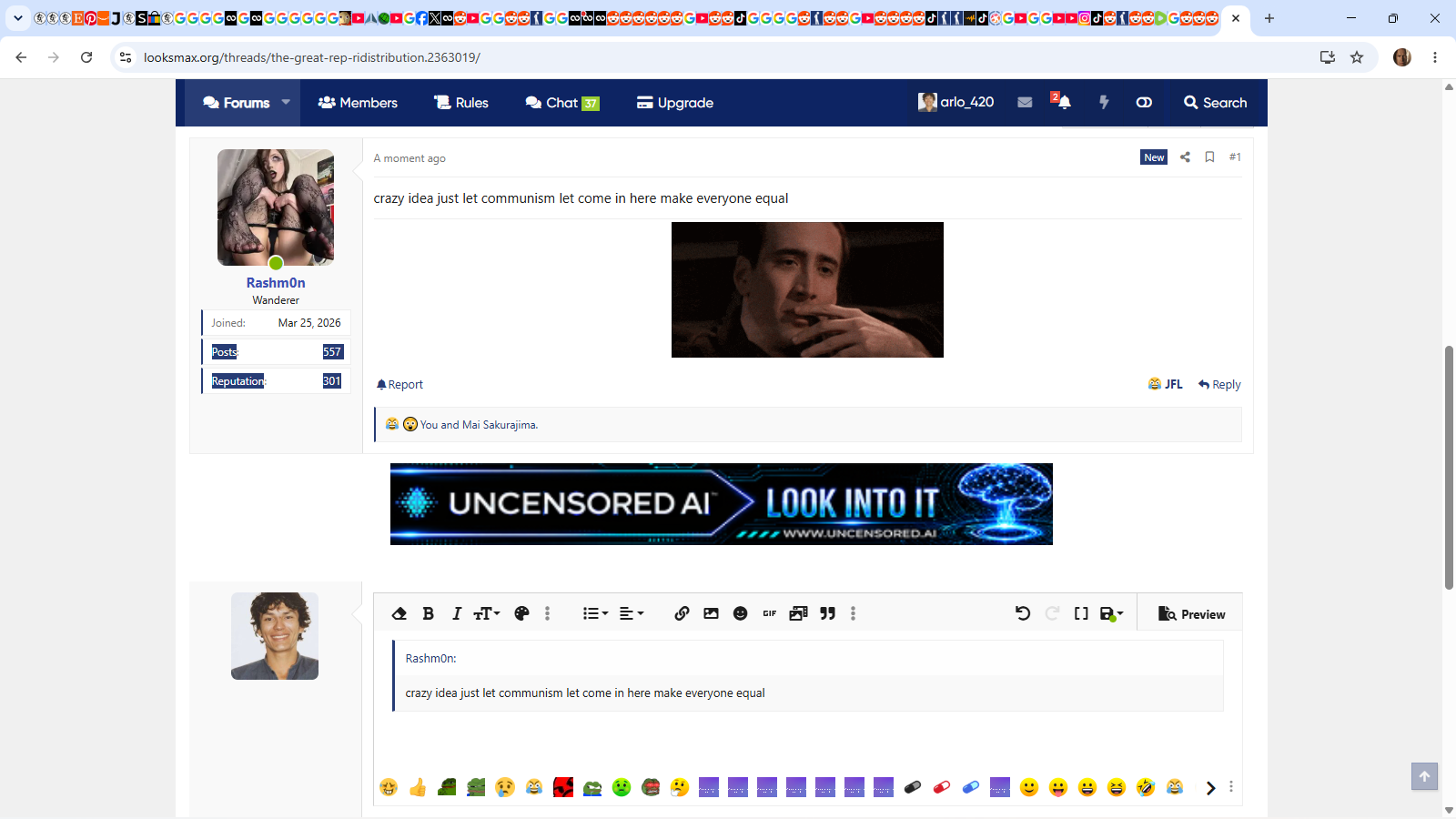
Task: Insert the black pill emoji
Action: point(913,787)
